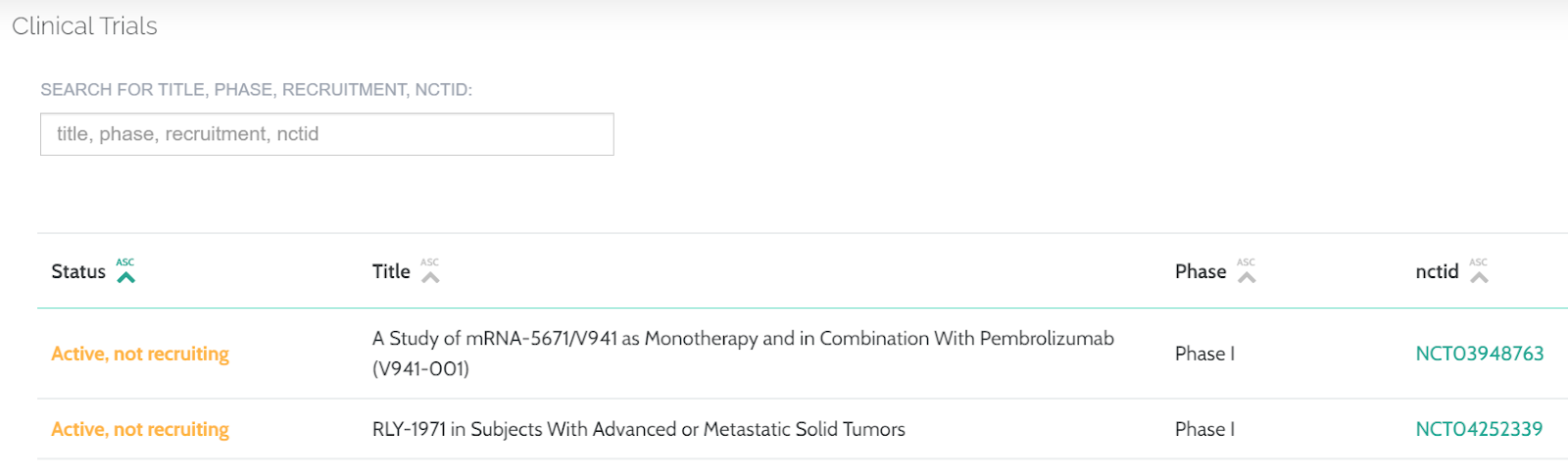The height and width of the screenshot is (475, 1568).
Task: Select the mRNA-5671/V941 Monotherapy study title
Action: point(742,339)
